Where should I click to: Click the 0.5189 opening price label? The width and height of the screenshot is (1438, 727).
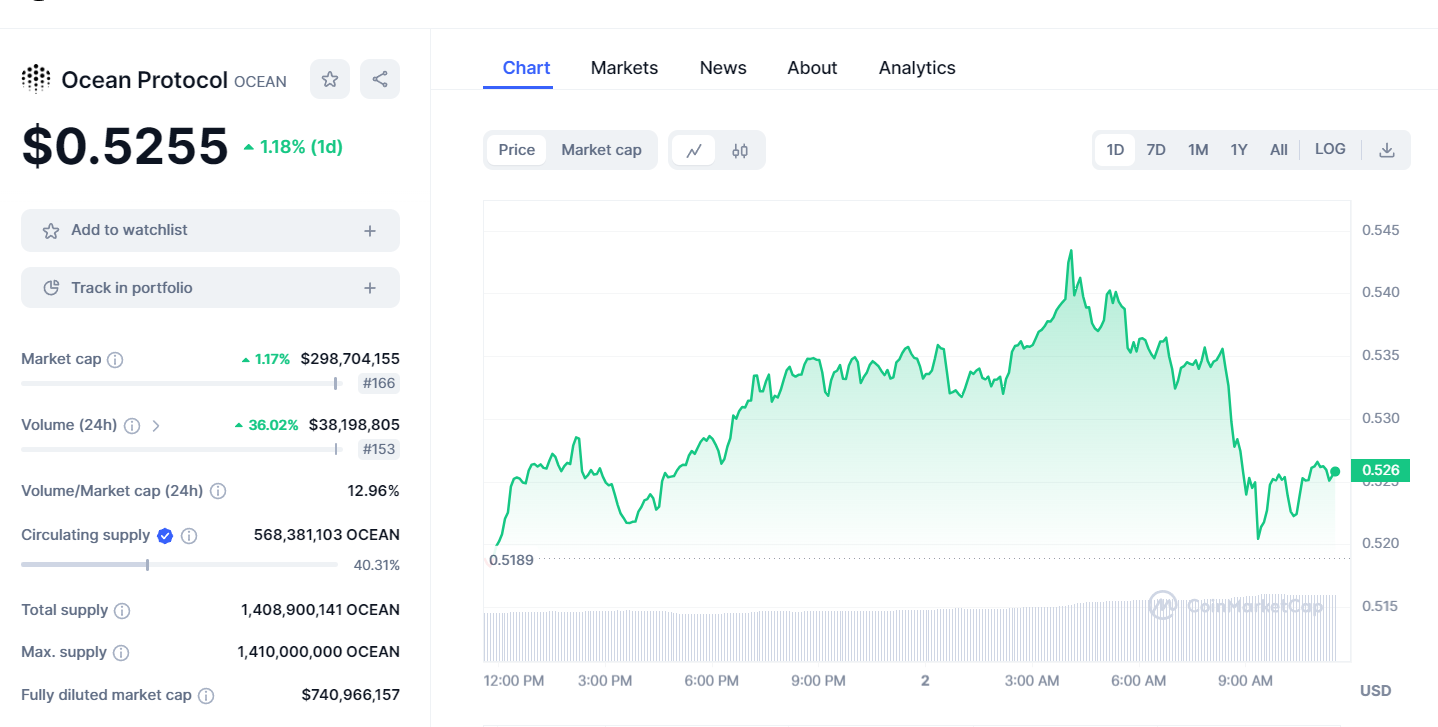[511, 560]
